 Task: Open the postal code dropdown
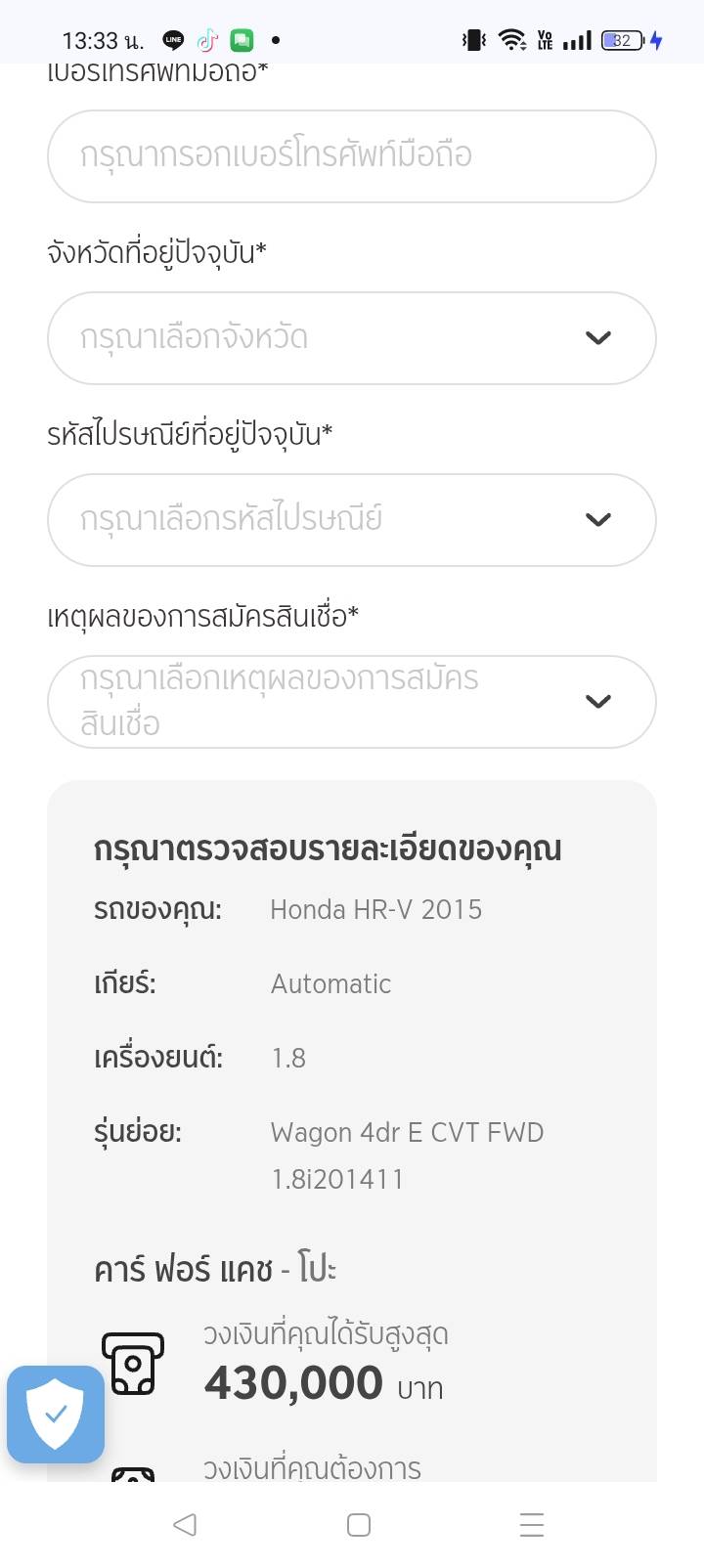(323, 520)
